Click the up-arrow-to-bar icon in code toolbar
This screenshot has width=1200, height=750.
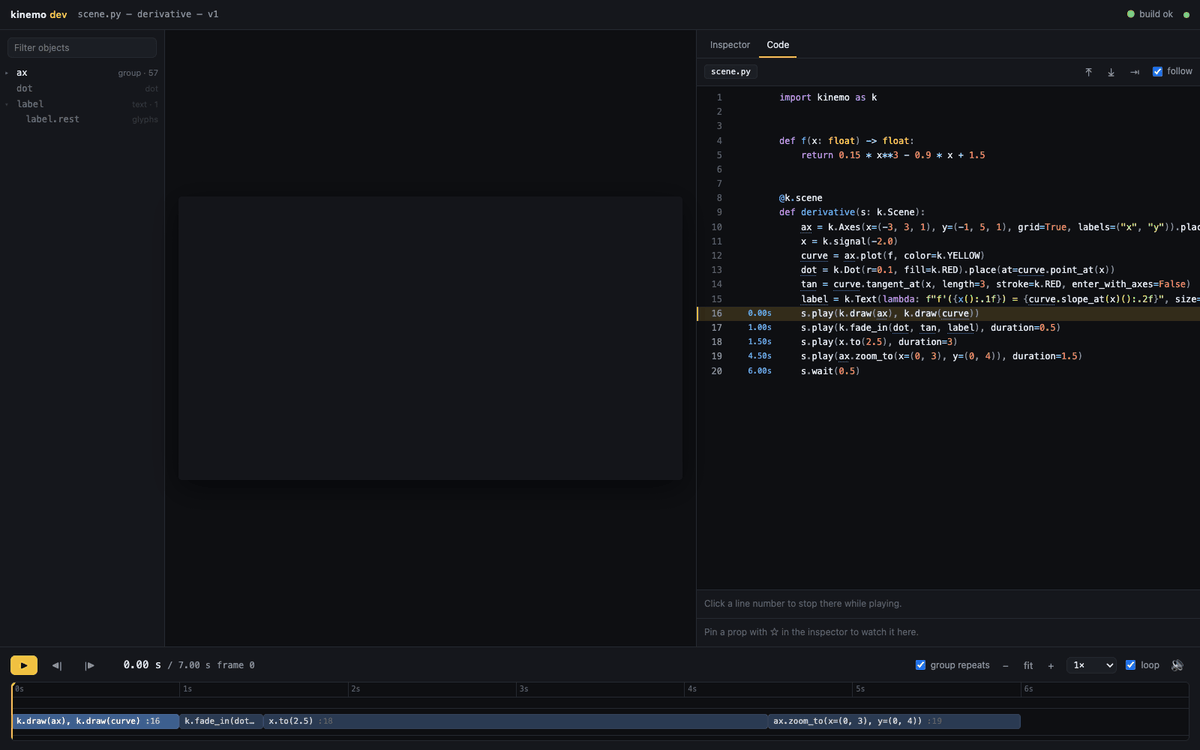click(1088, 72)
